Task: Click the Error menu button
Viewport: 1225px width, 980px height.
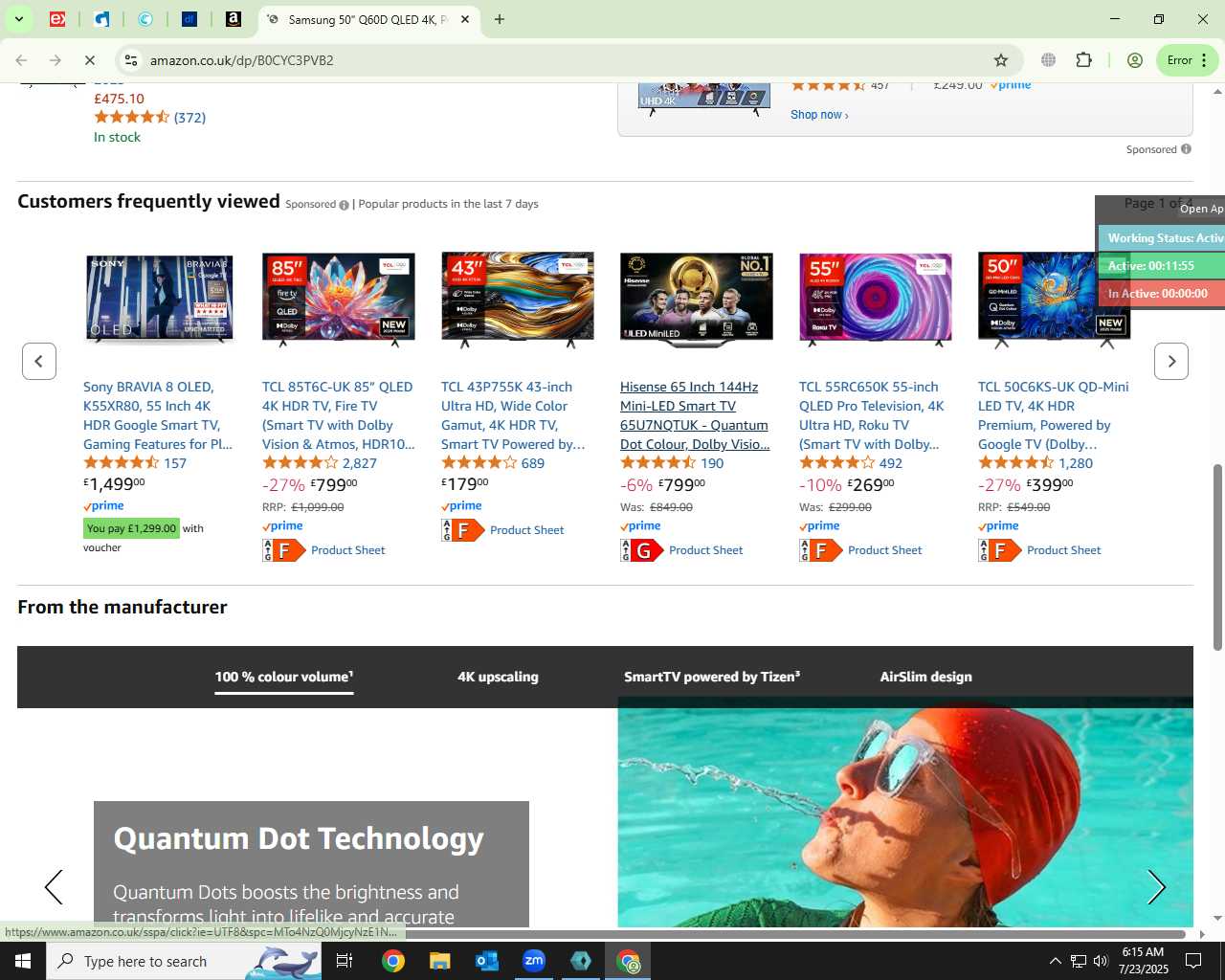Action: [1188, 60]
